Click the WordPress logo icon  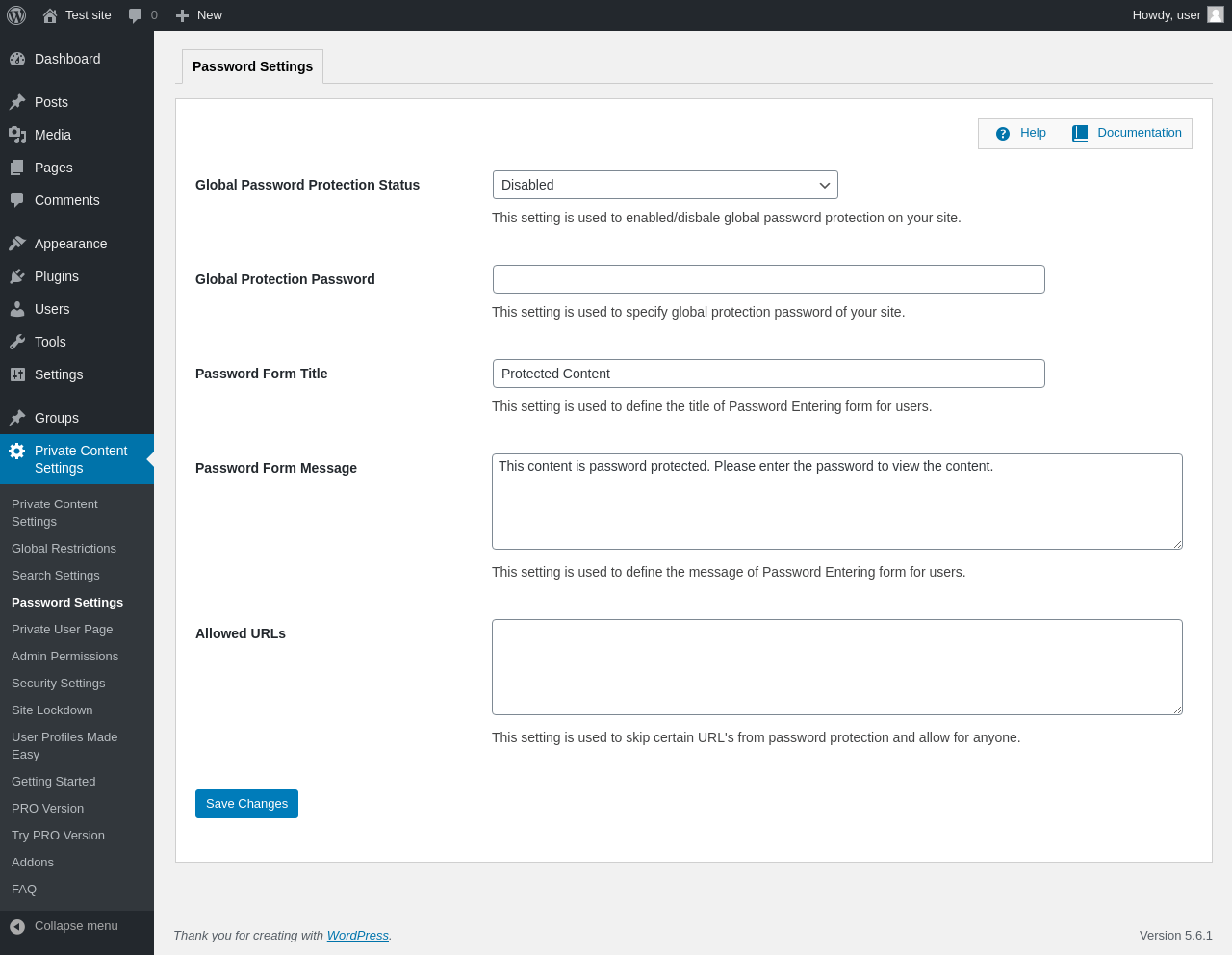16,15
